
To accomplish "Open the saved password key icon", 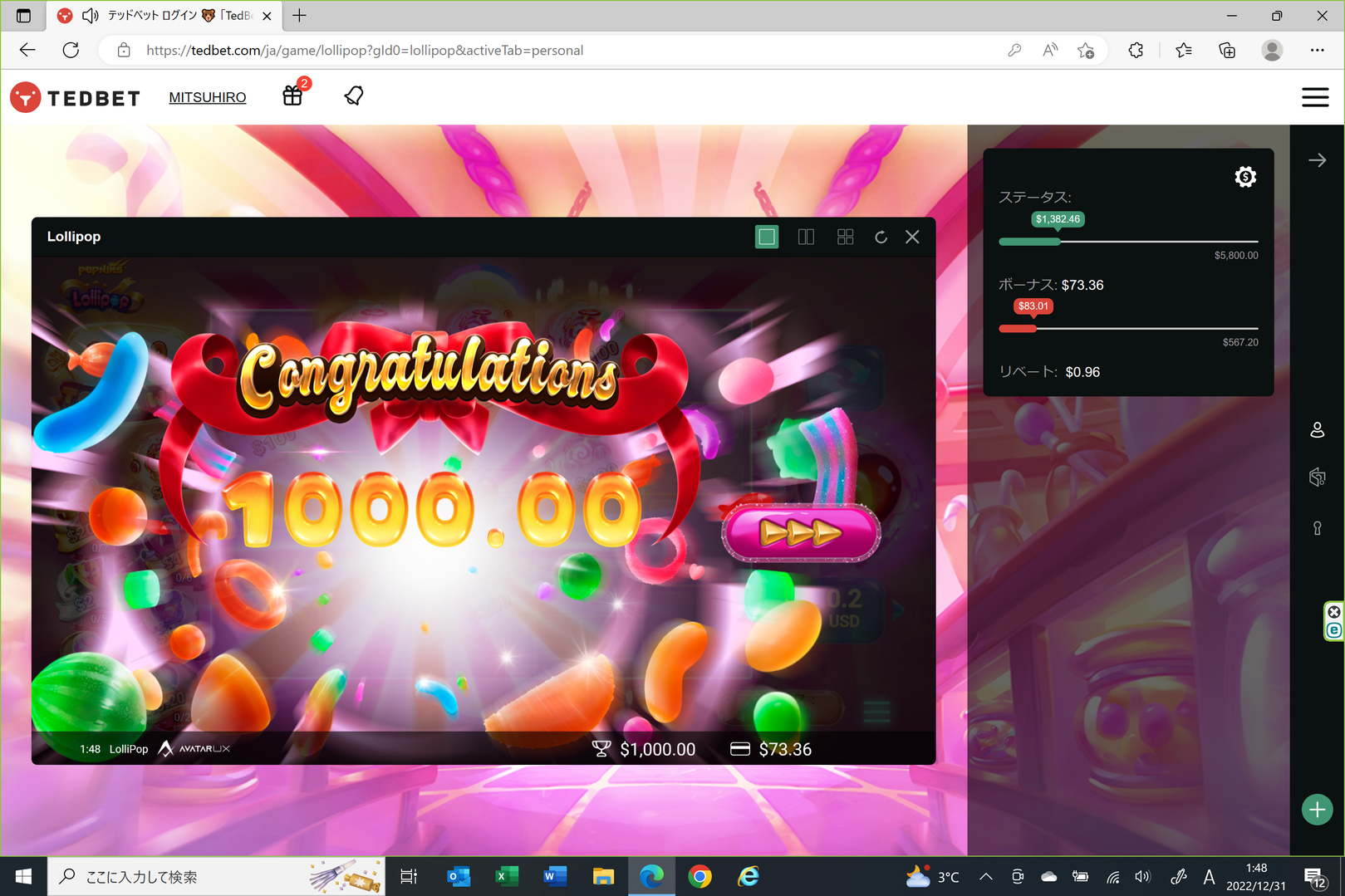I will coord(1014,50).
